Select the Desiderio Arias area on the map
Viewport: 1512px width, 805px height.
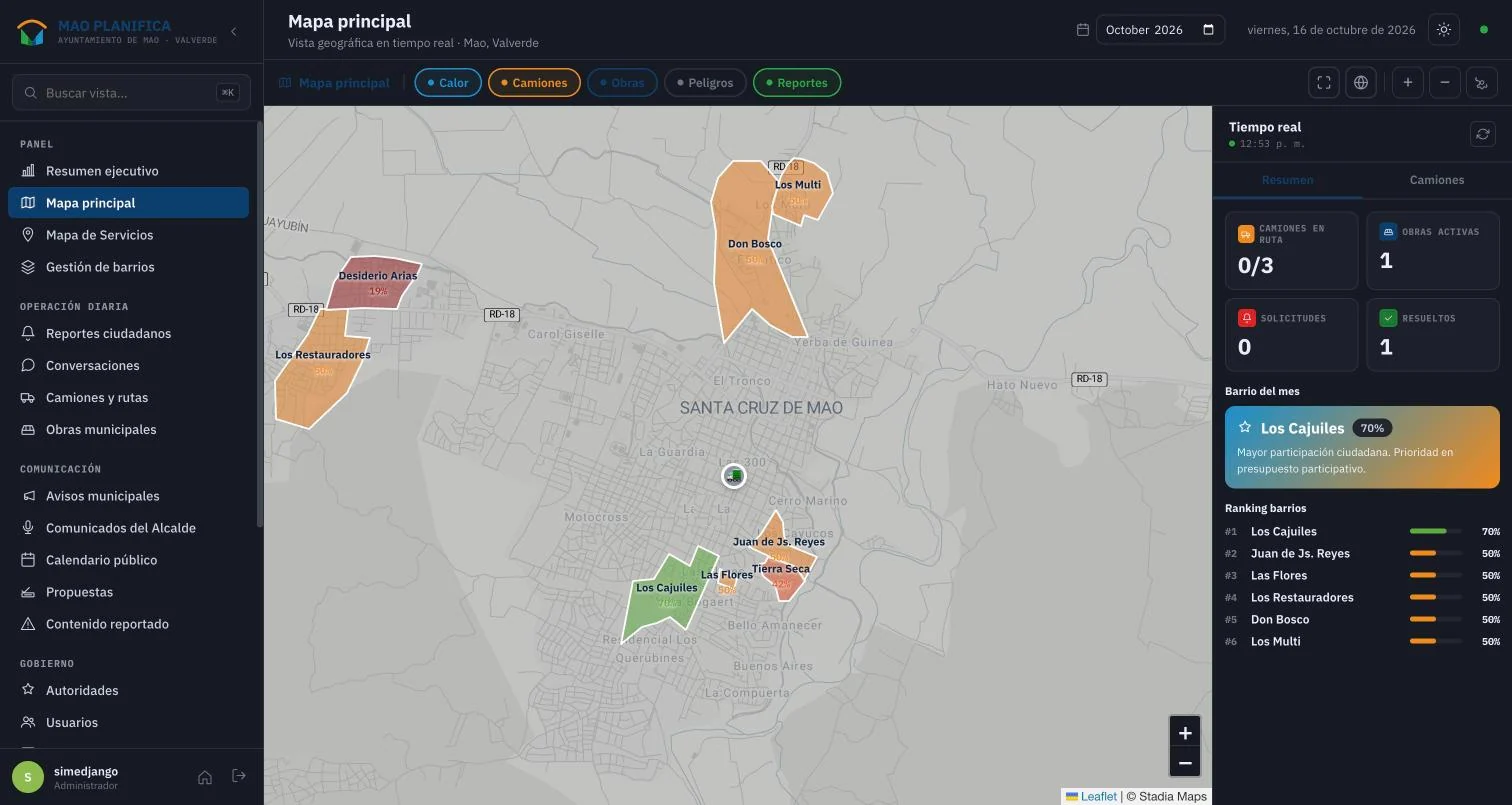tap(375, 285)
